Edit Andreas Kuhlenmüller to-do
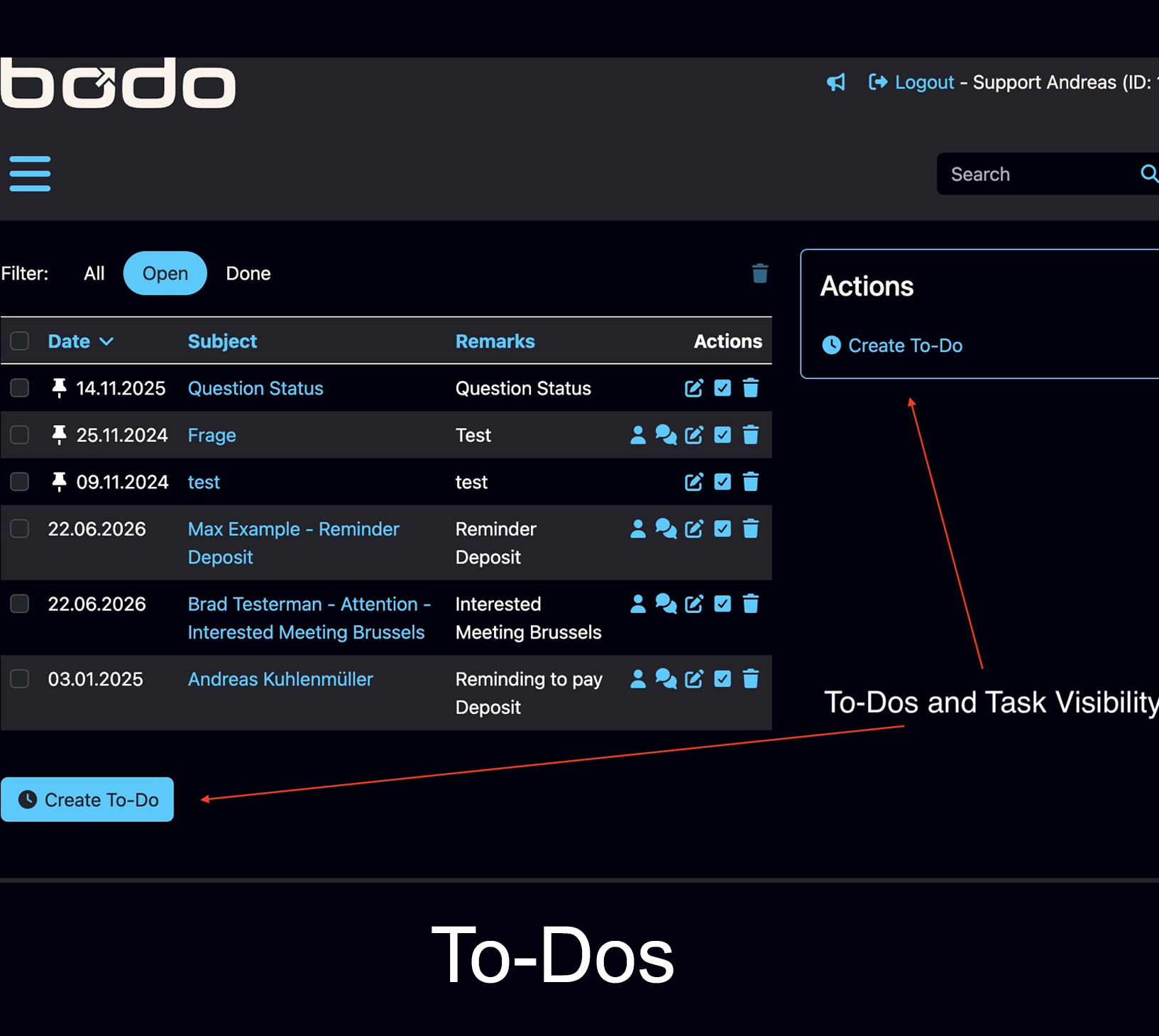The height and width of the screenshot is (1036, 1159). click(694, 679)
